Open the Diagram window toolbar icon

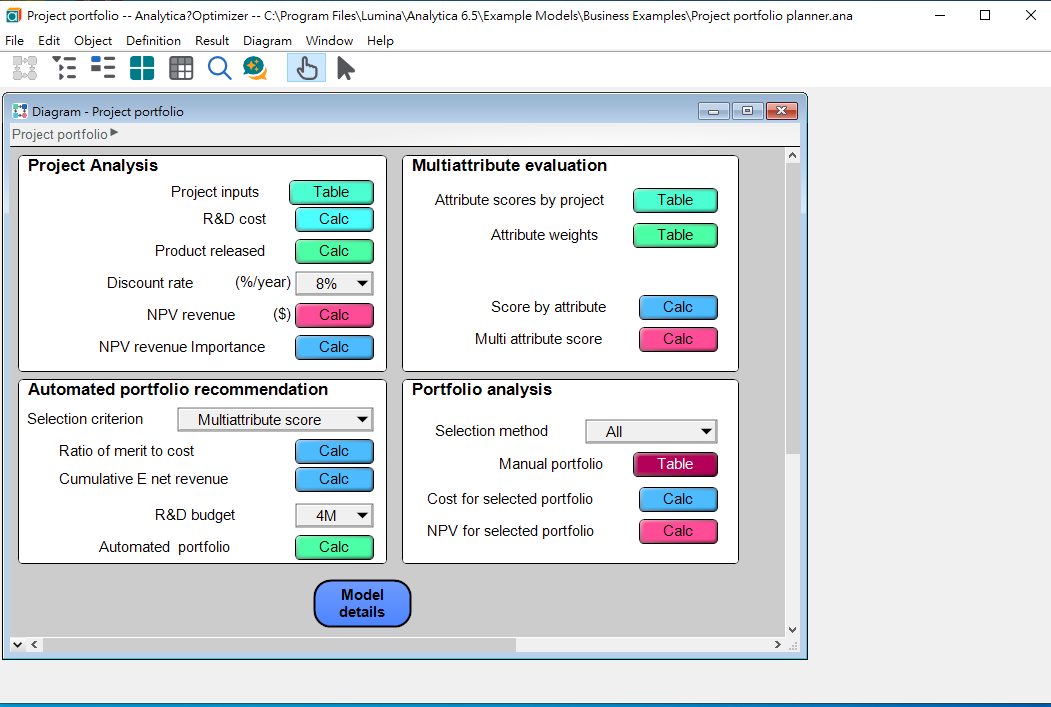(x=25, y=68)
